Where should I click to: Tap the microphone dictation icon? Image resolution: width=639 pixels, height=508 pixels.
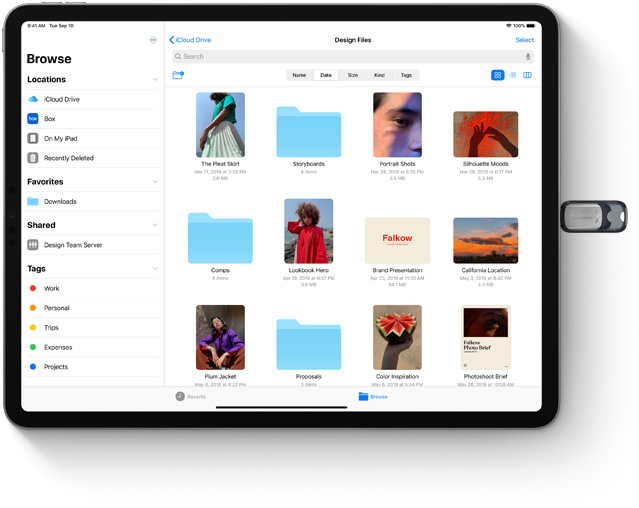pos(528,57)
